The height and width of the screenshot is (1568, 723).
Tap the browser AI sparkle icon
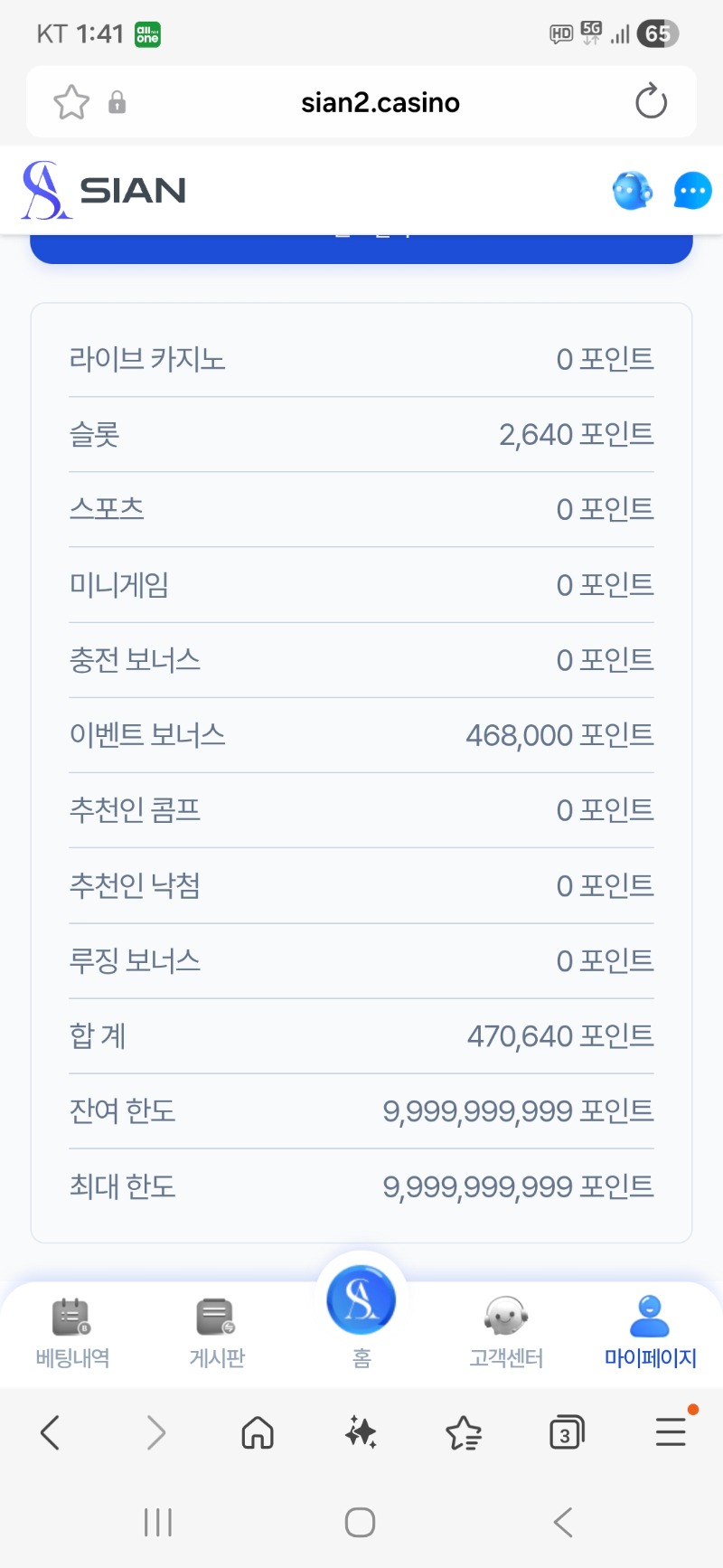tap(361, 1432)
